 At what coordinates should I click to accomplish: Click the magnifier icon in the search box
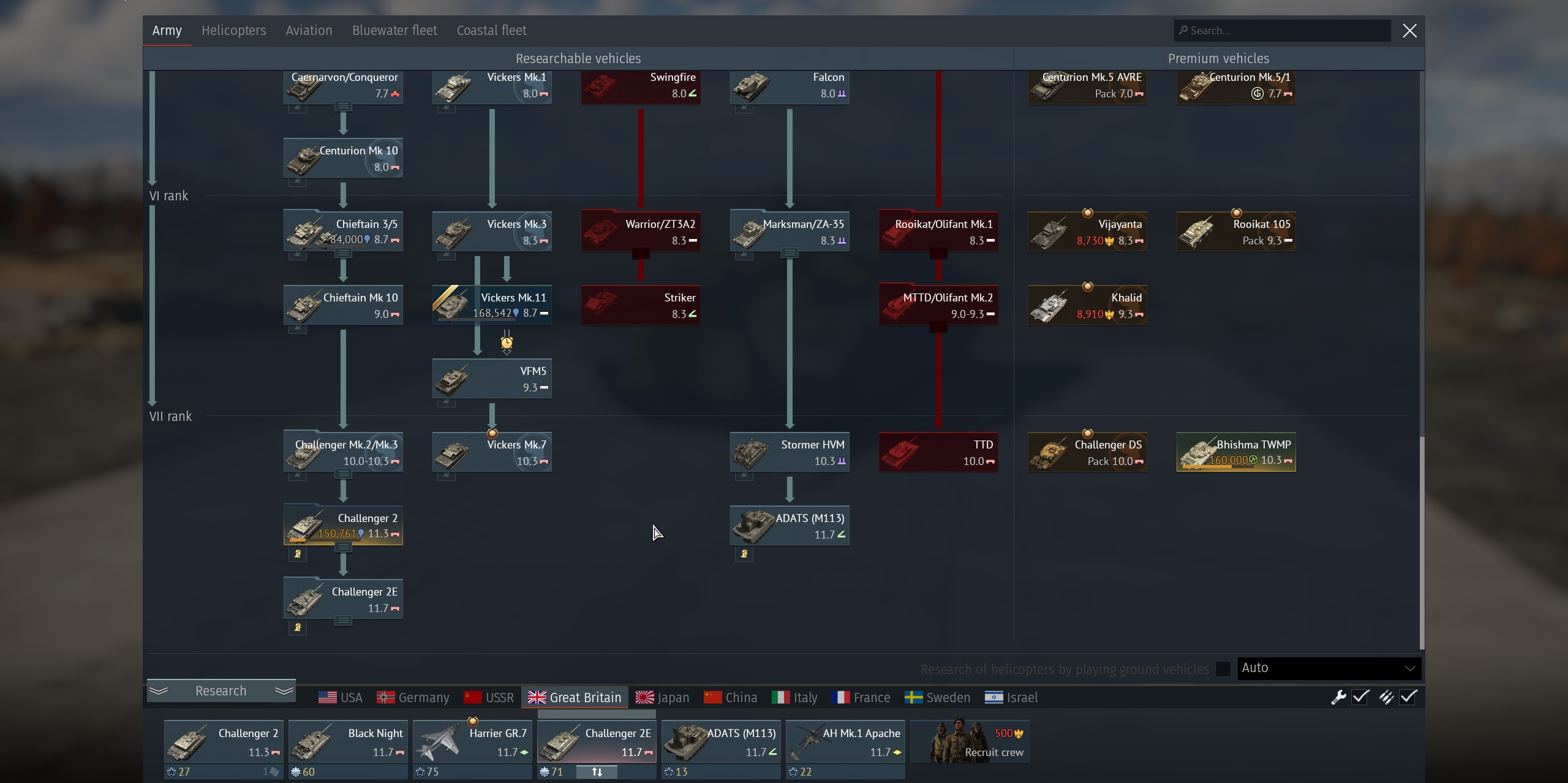point(1183,30)
